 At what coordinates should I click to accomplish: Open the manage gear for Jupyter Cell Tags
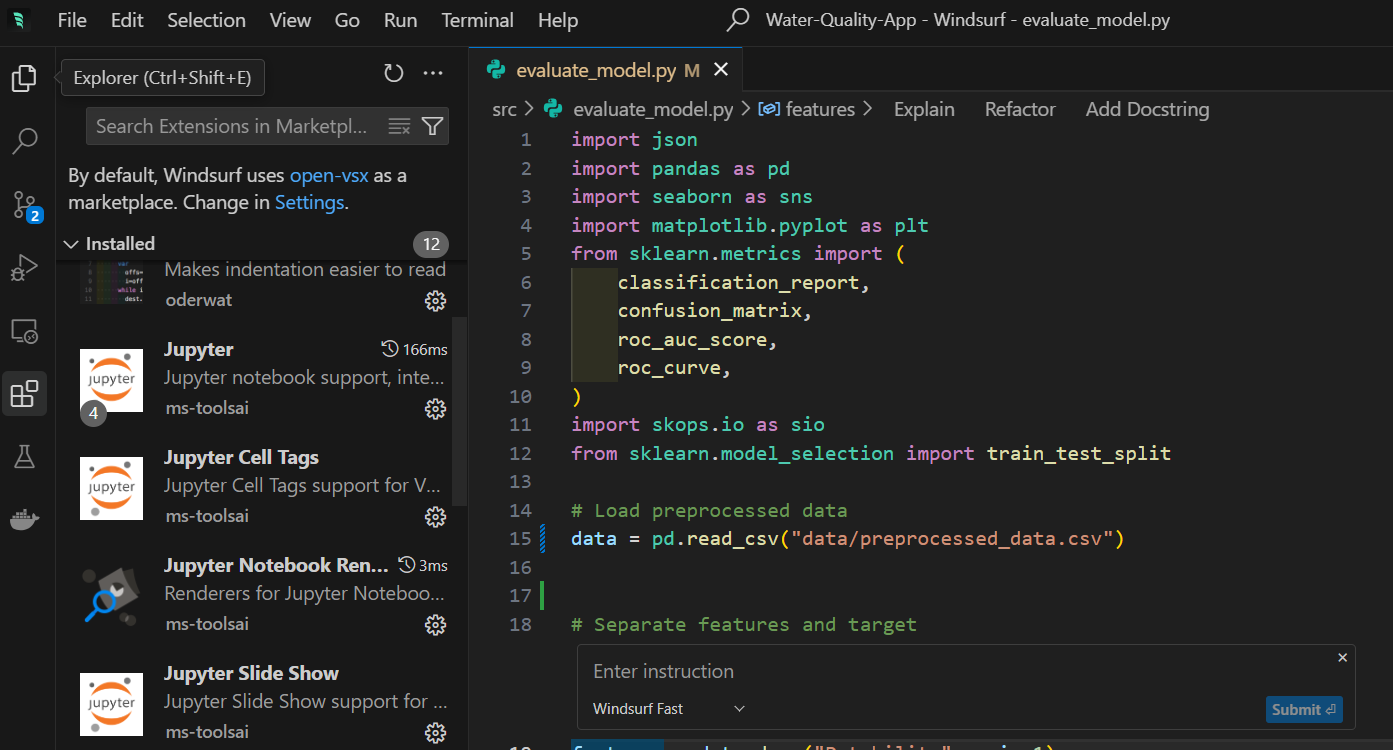click(x=435, y=516)
